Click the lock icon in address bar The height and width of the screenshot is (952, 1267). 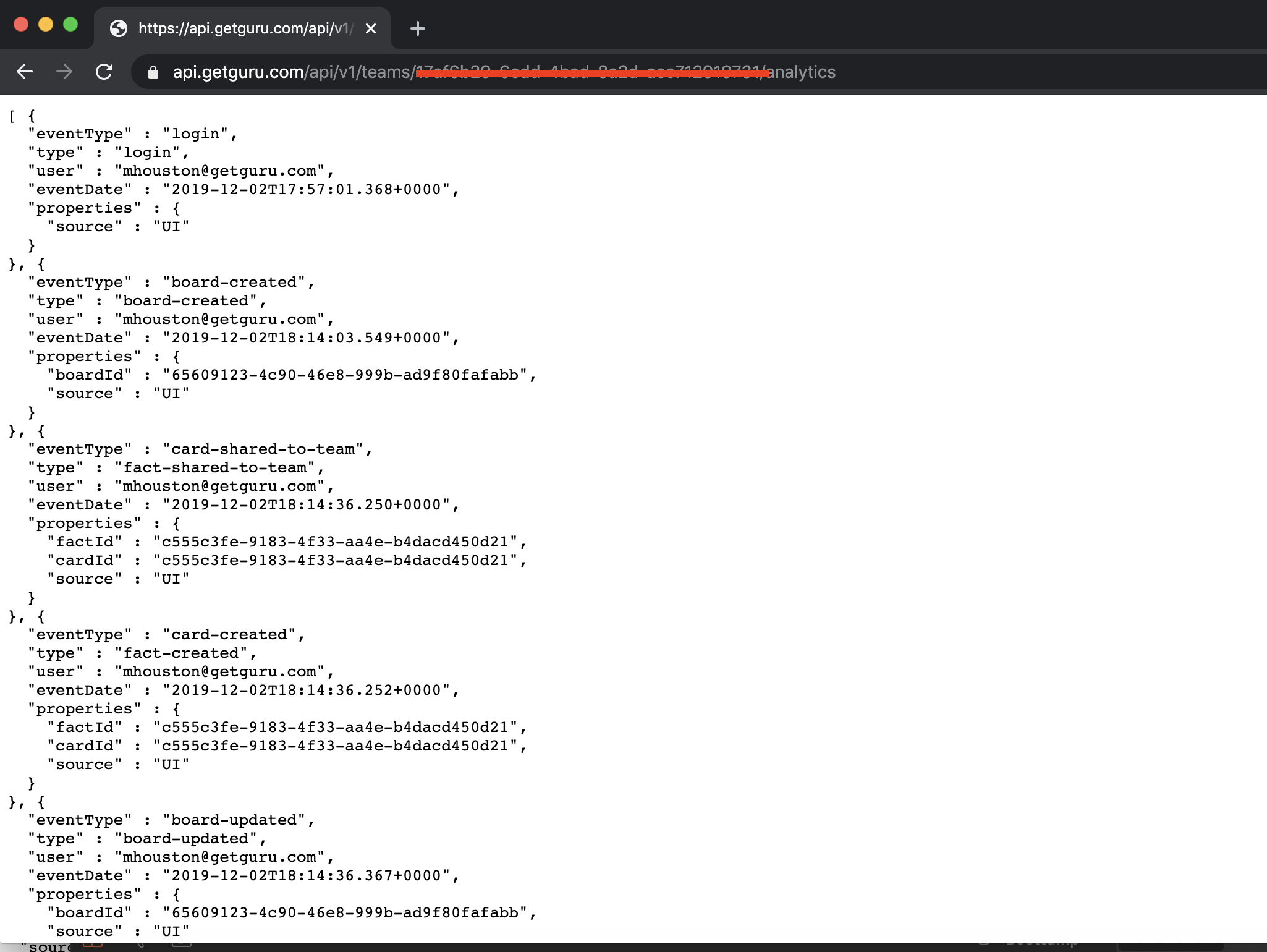click(x=153, y=72)
